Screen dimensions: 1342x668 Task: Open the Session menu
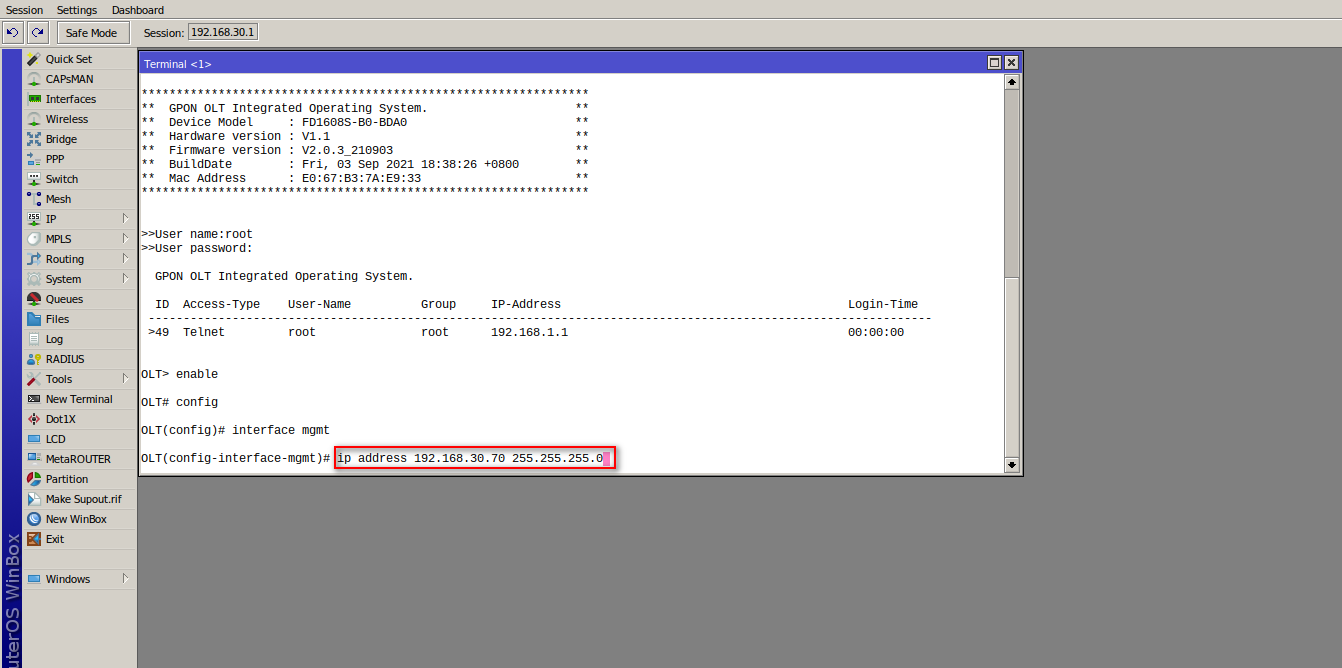pyautogui.click(x=23, y=10)
